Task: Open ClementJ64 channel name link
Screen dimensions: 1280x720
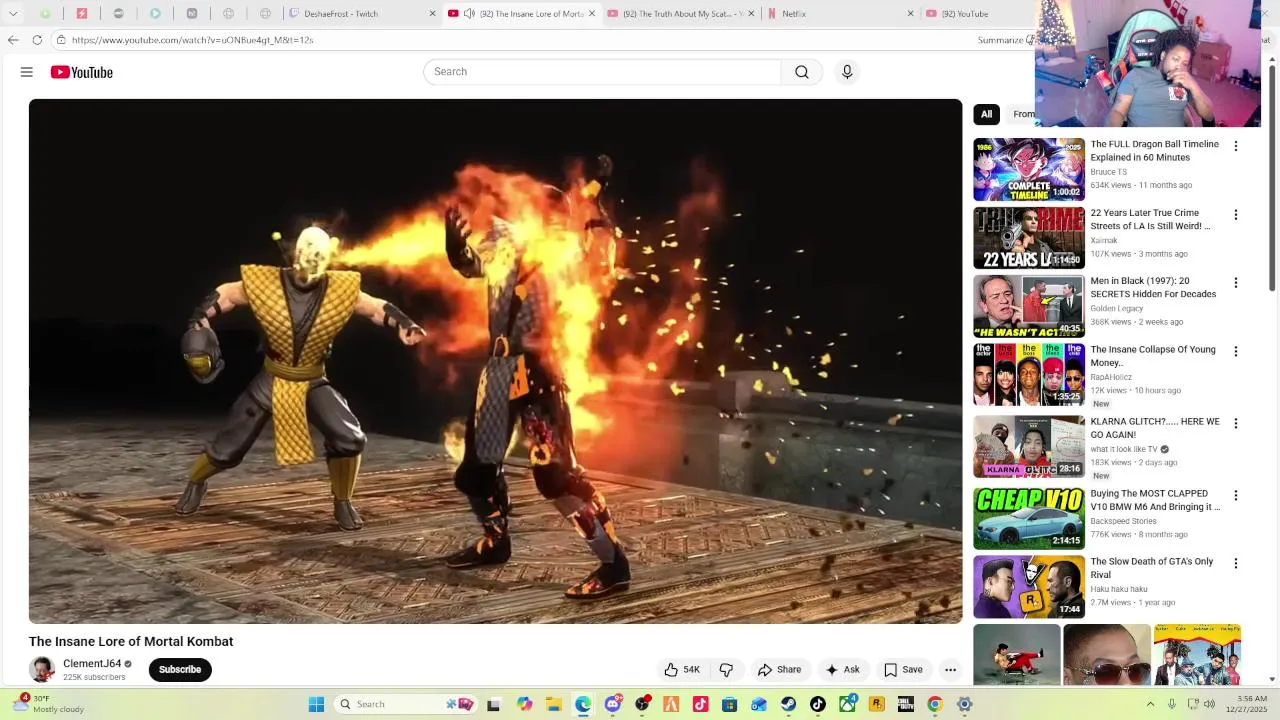Action: [x=92, y=664]
